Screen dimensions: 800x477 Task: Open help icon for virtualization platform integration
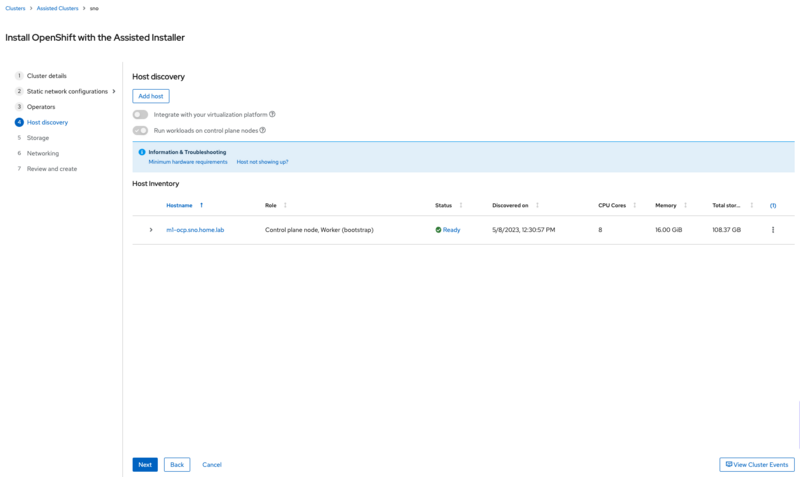click(x=272, y=114)
